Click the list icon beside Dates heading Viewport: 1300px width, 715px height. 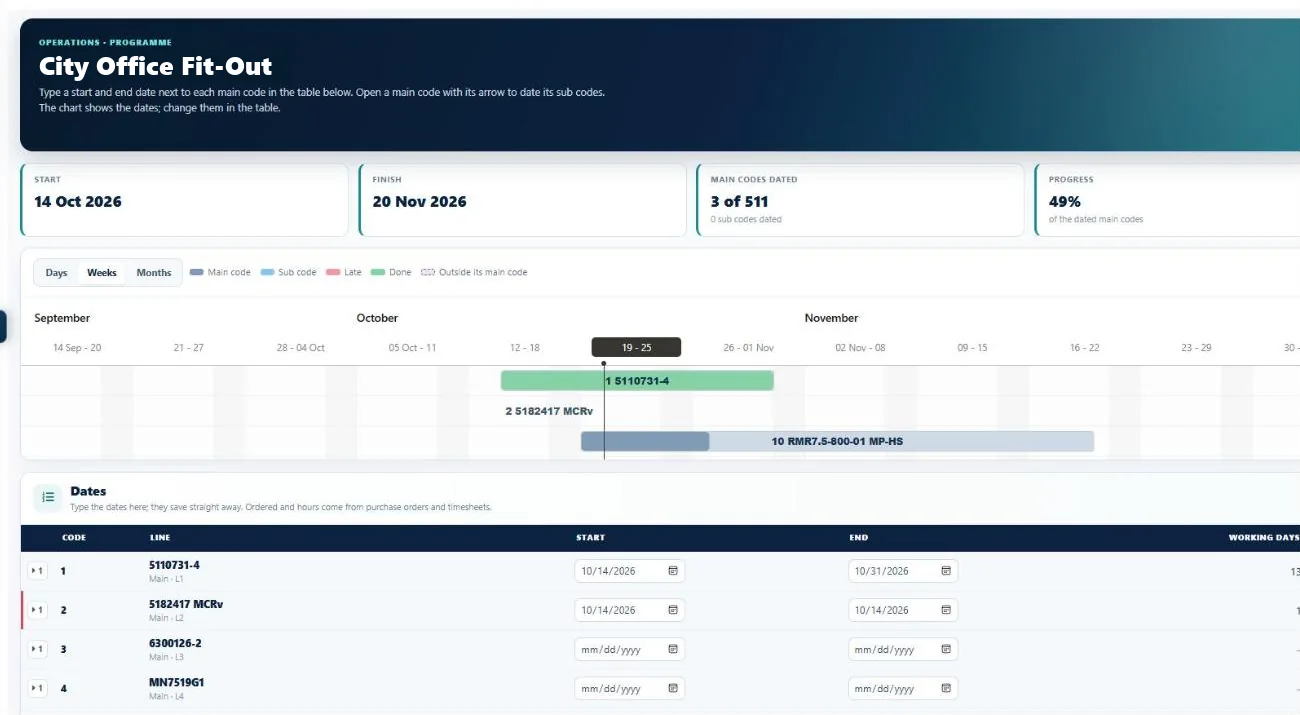48,497
